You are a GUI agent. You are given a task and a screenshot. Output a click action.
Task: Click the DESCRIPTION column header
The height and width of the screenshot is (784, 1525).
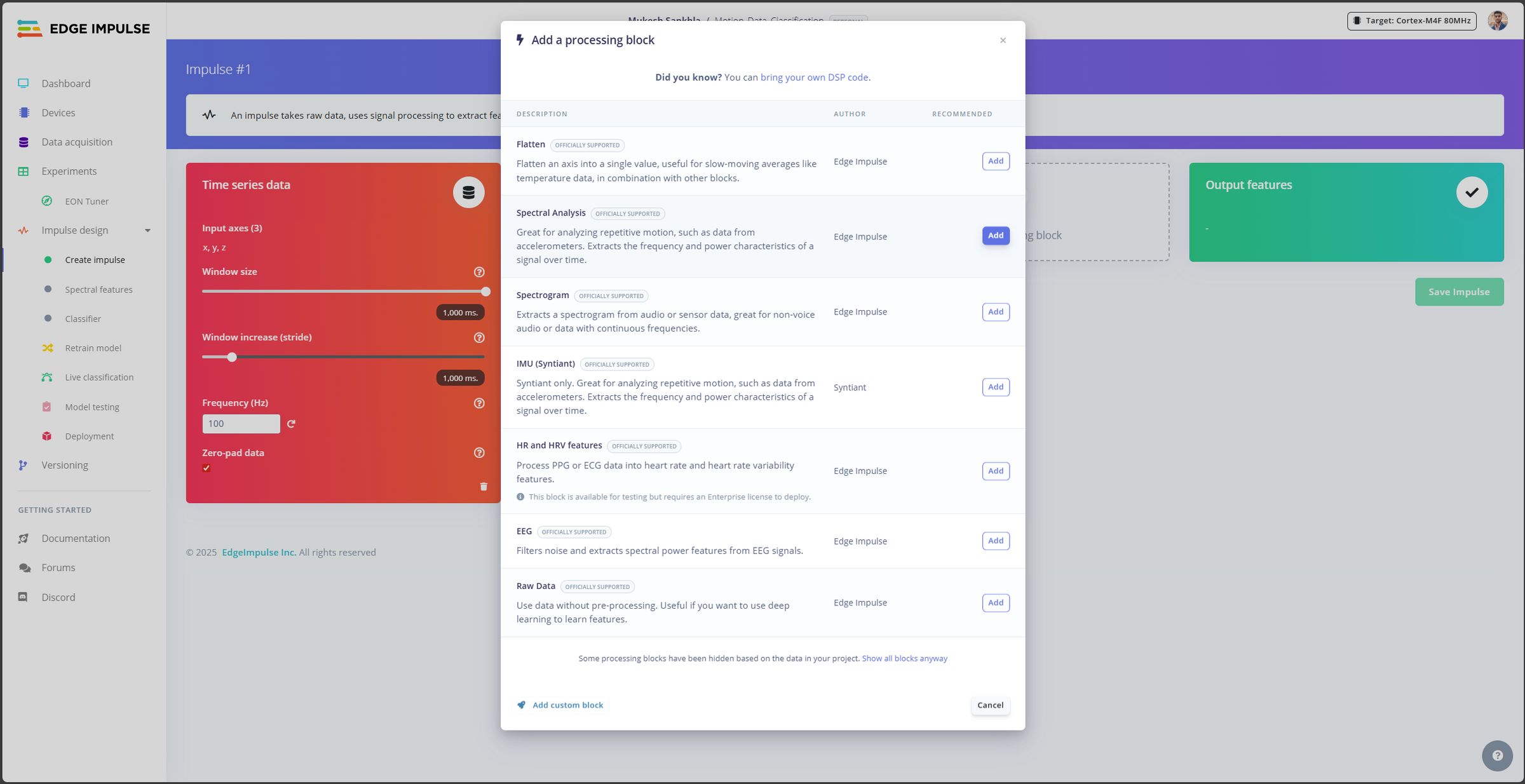click(x=541, y=114)
